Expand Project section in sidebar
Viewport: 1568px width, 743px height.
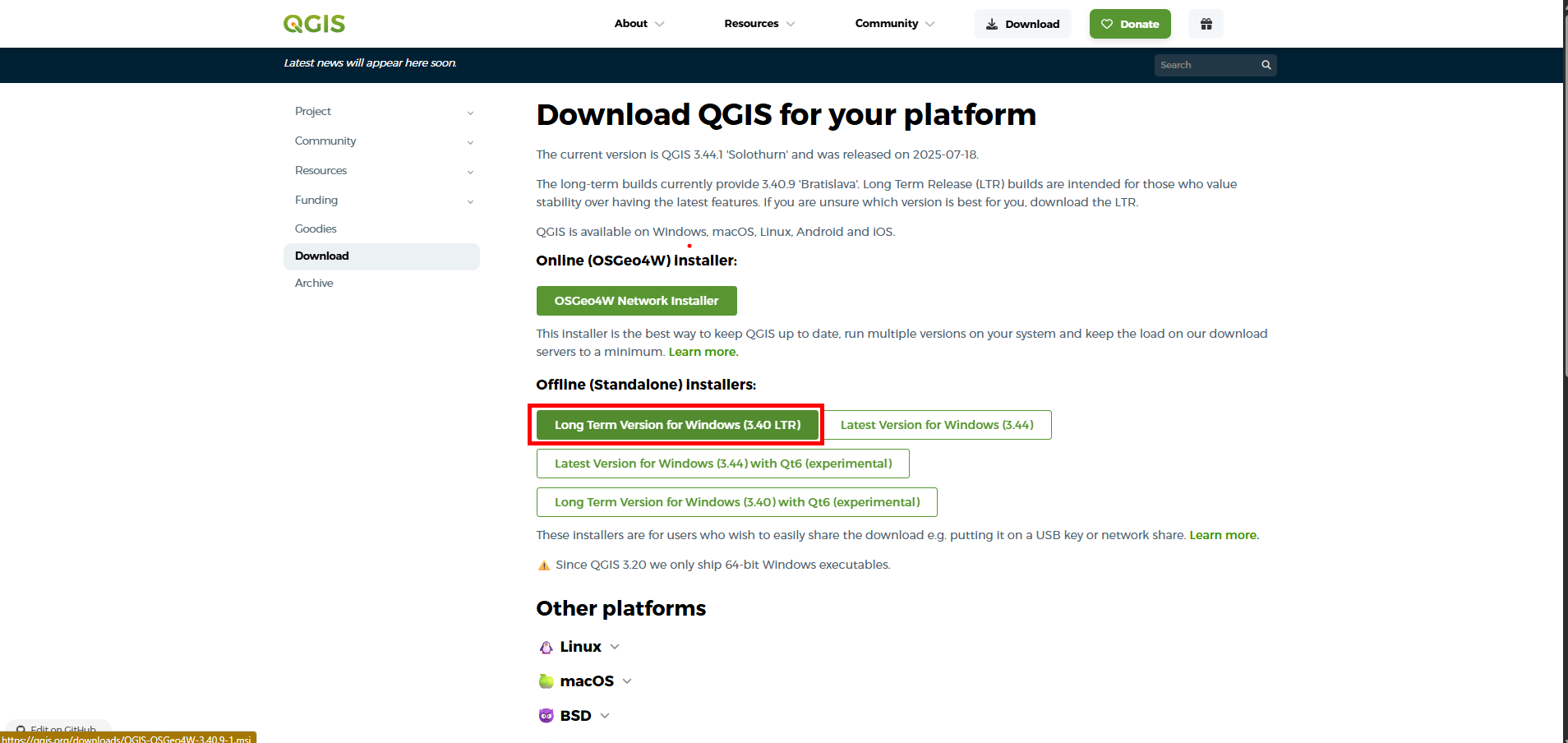[381, 112]
